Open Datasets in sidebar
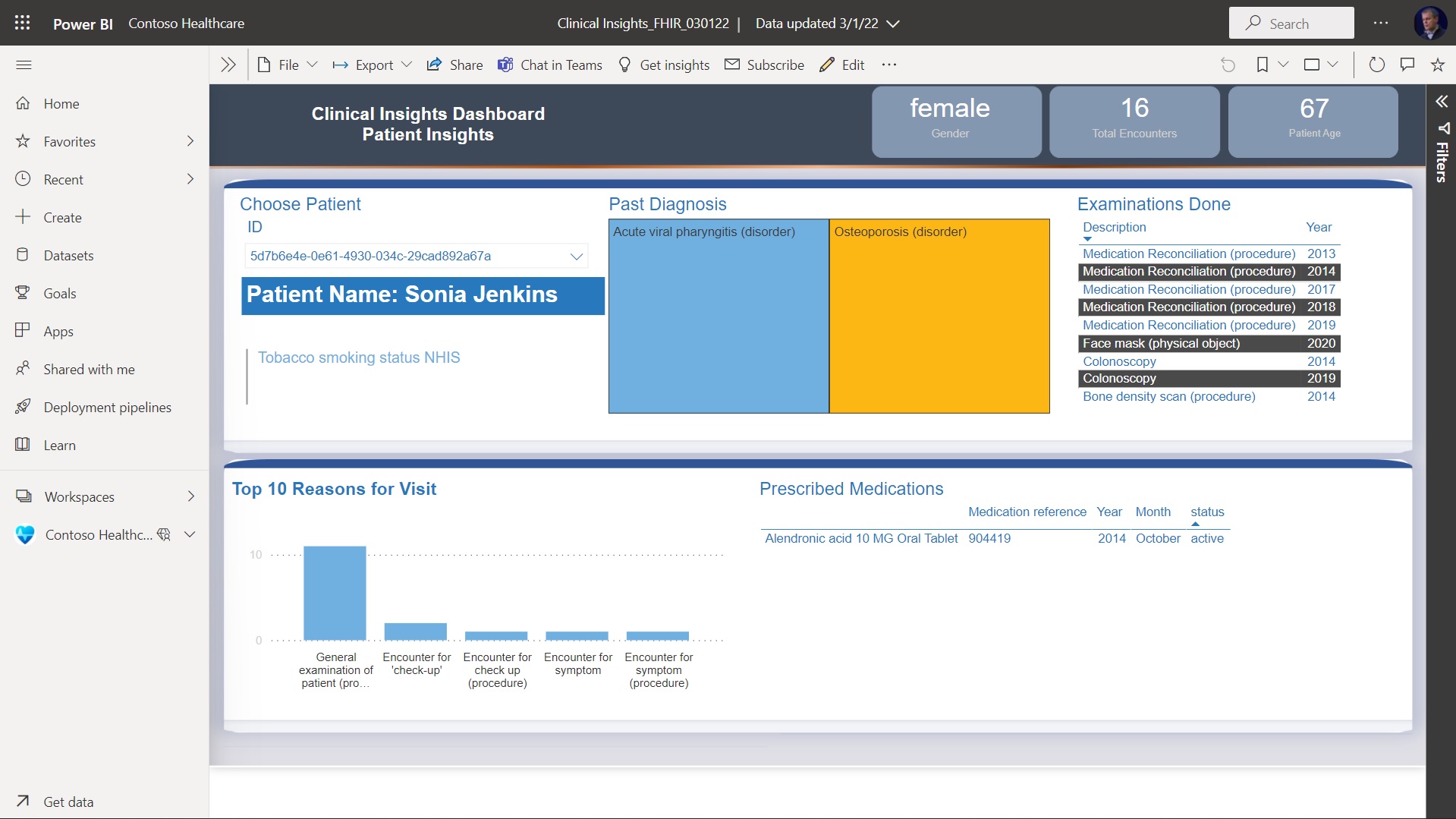The width and height of the screenshot is (1456, 819). pyautogui.click(x=68, y=255)
